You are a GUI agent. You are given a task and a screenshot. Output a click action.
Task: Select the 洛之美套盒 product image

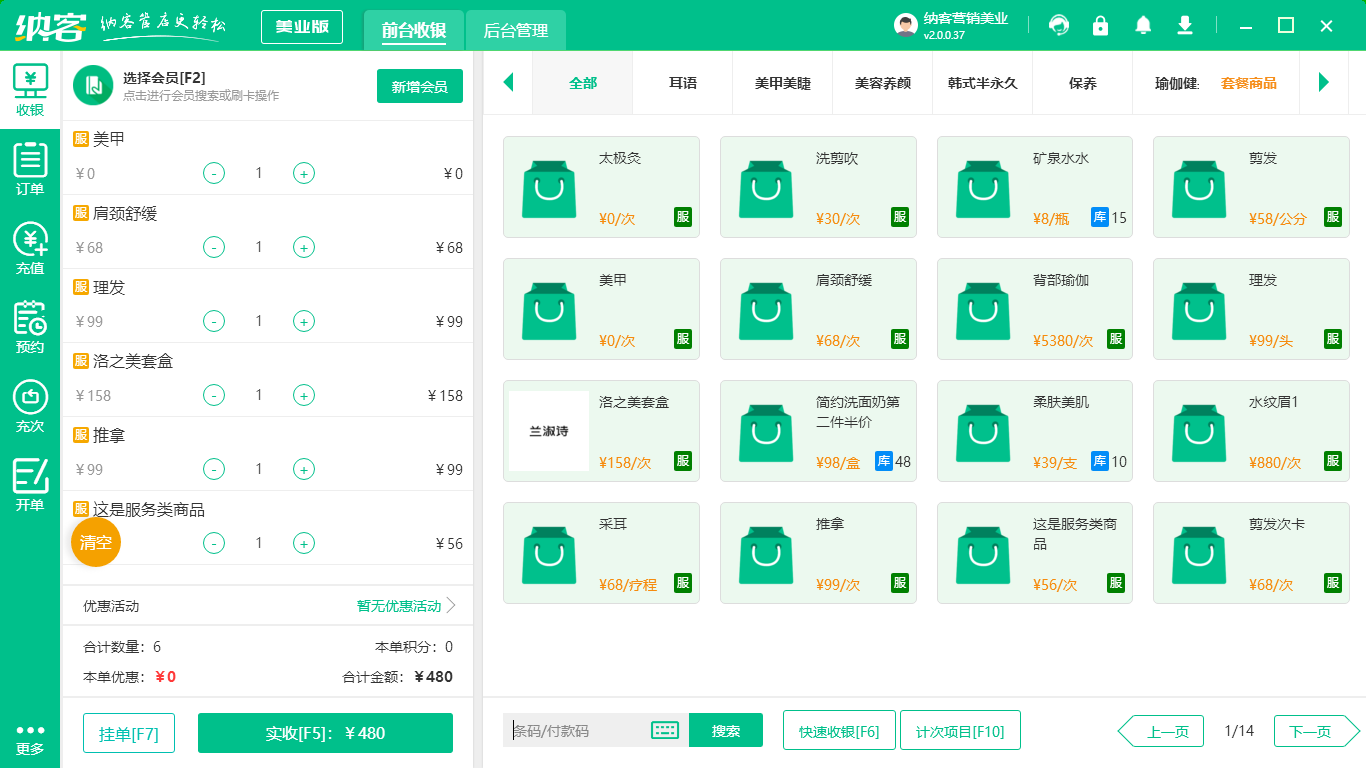pos(549,431)
